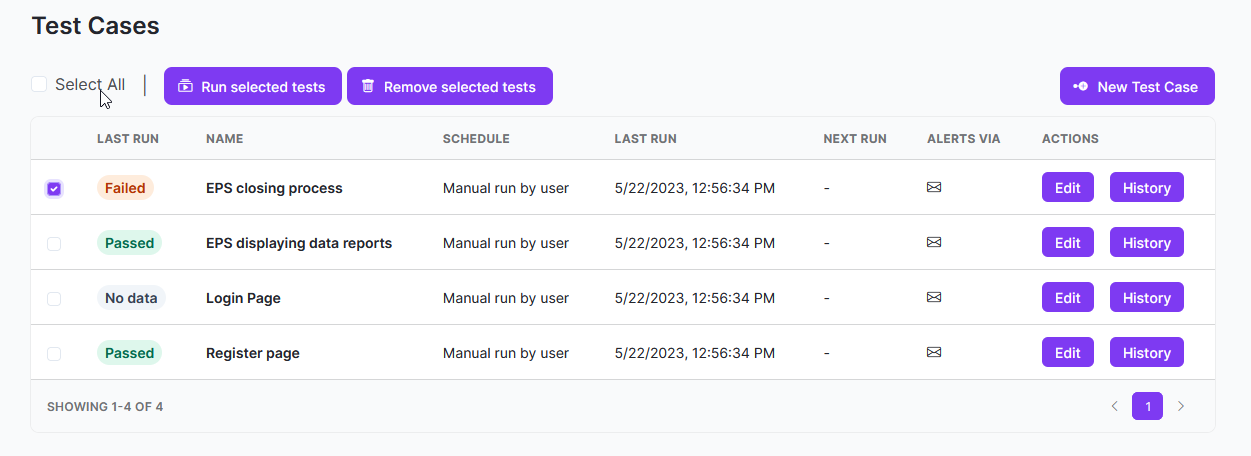Click the play icon in Run selected tests
The image size is (1251, 456).
[185, 86]
